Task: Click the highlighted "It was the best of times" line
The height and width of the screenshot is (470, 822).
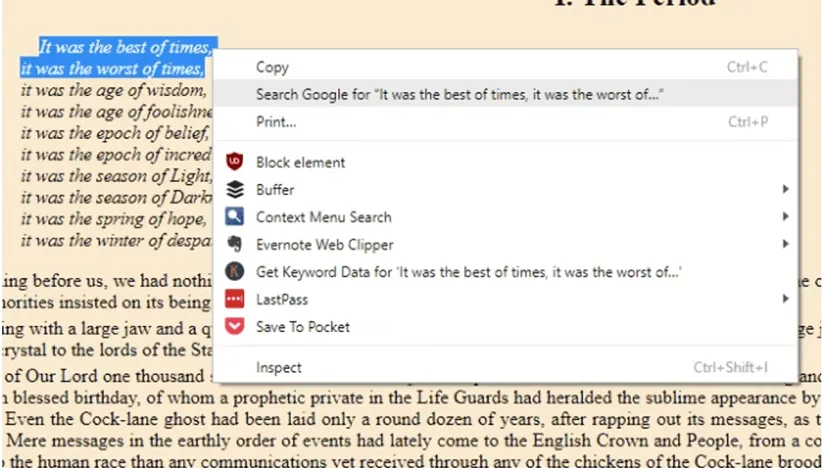Action: pos(125,47)
